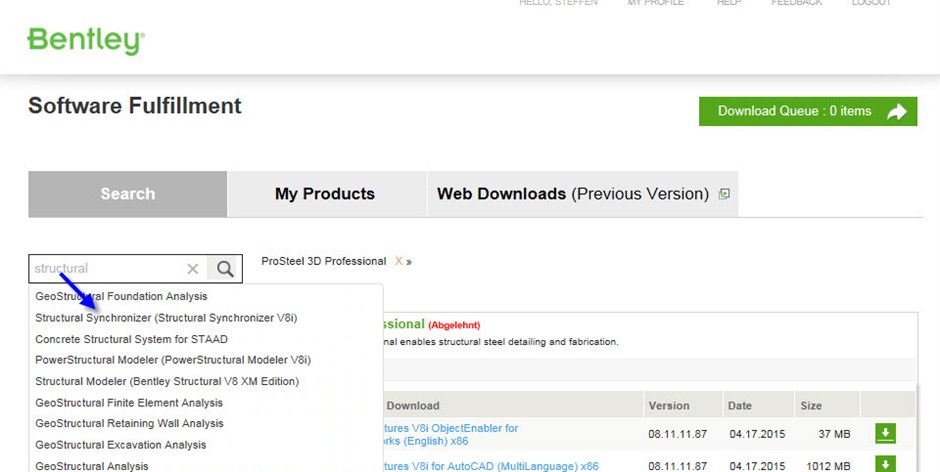The height and width of the screenshot is (472, 940).
Task: Click the green download icon for the 1012 MB file
Action: (885, 465)
